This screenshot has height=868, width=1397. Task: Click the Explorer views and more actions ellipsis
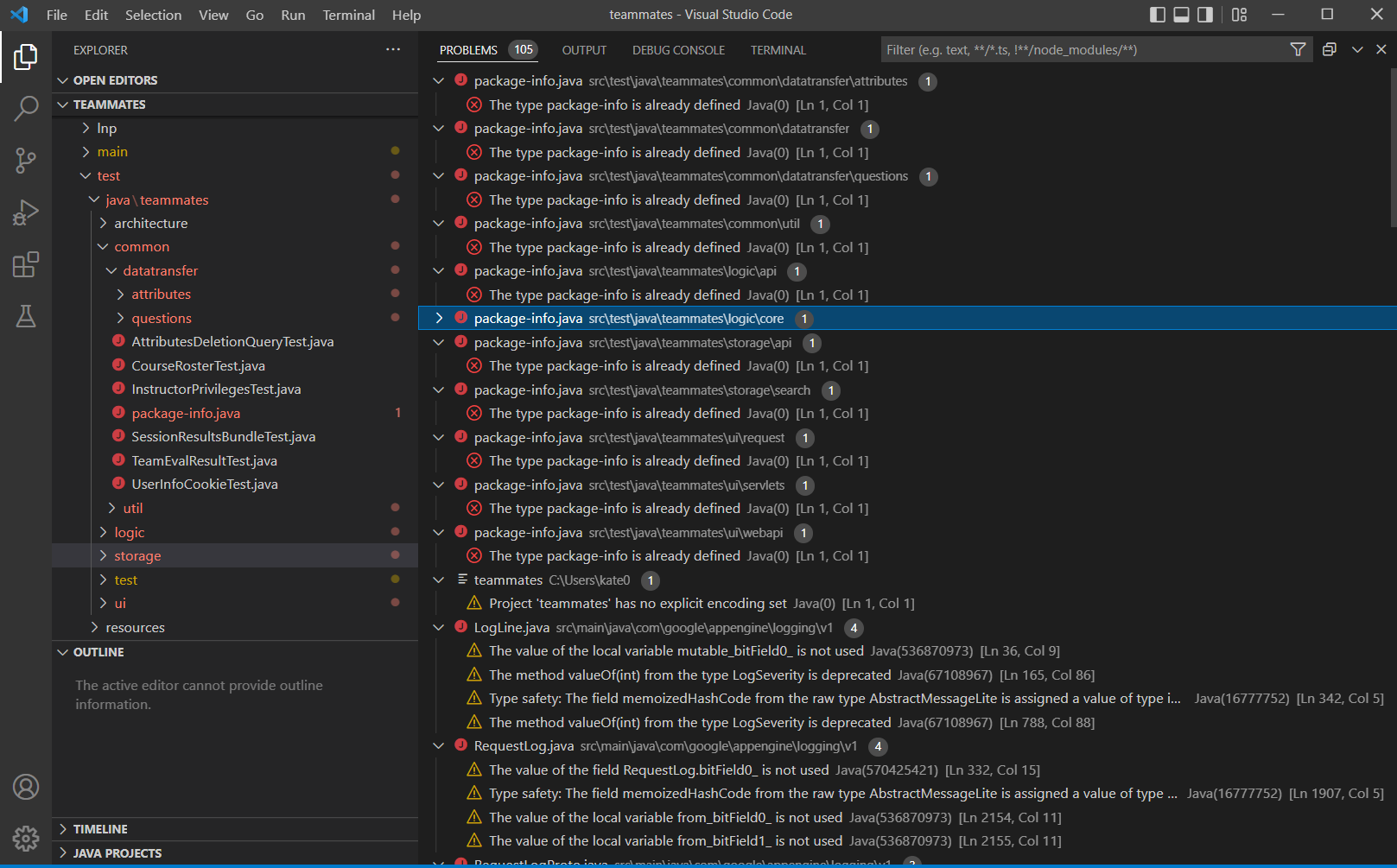pos(393,49)
